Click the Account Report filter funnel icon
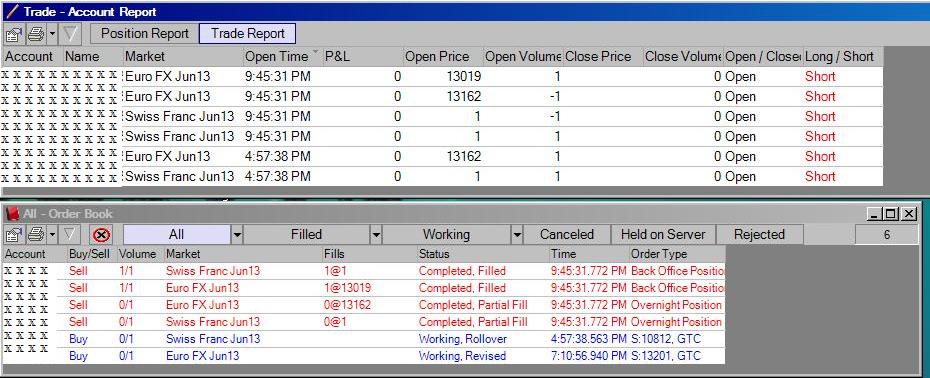Screen dimensions: 930x378 tap(70, 34)
